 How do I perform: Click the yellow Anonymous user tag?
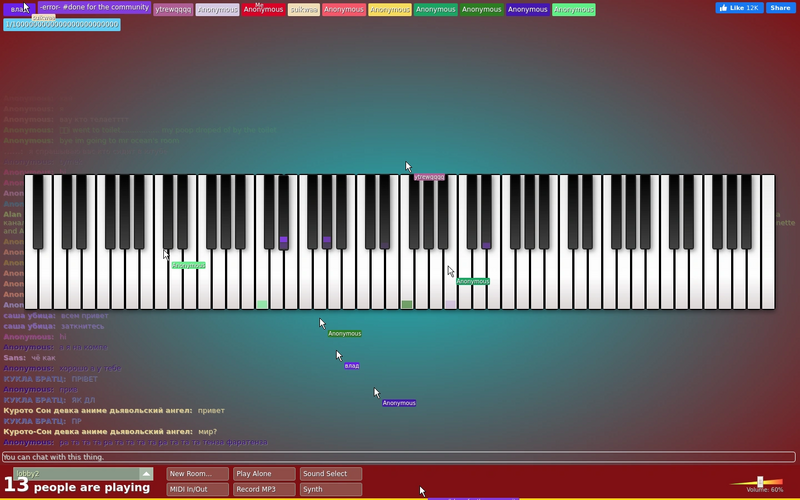(390, 10)
